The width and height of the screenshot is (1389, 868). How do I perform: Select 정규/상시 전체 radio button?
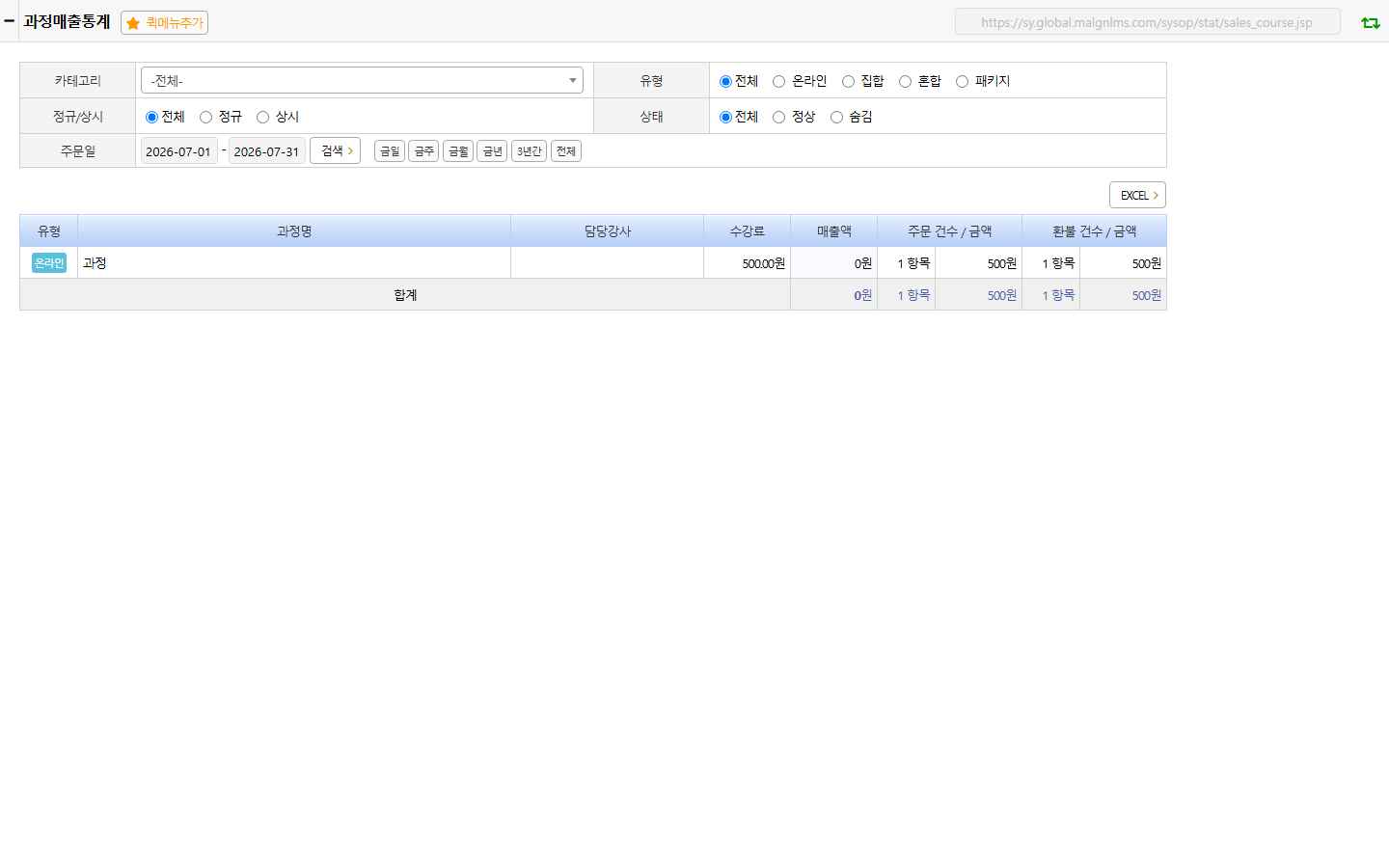coord(151,117)
